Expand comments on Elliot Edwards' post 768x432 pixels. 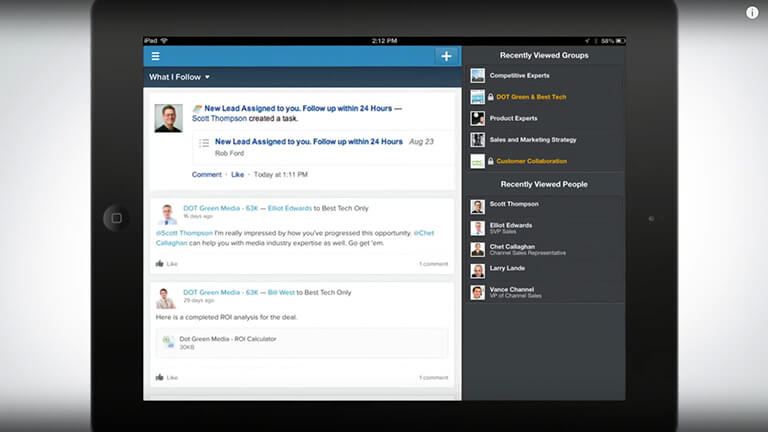point(433,264)
